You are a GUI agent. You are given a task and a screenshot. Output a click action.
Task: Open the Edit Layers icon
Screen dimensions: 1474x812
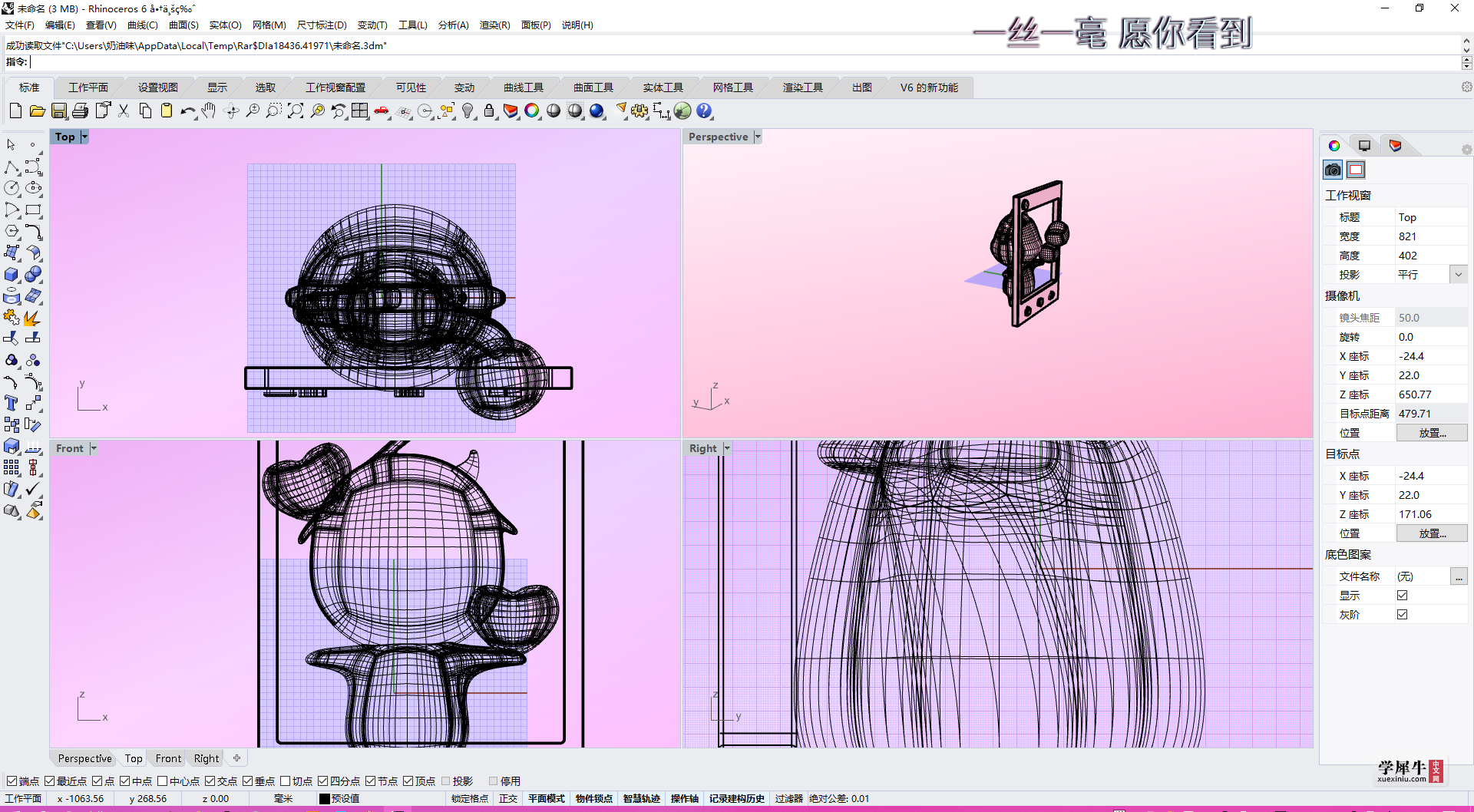pyautogui.click(x=511, y=111)
